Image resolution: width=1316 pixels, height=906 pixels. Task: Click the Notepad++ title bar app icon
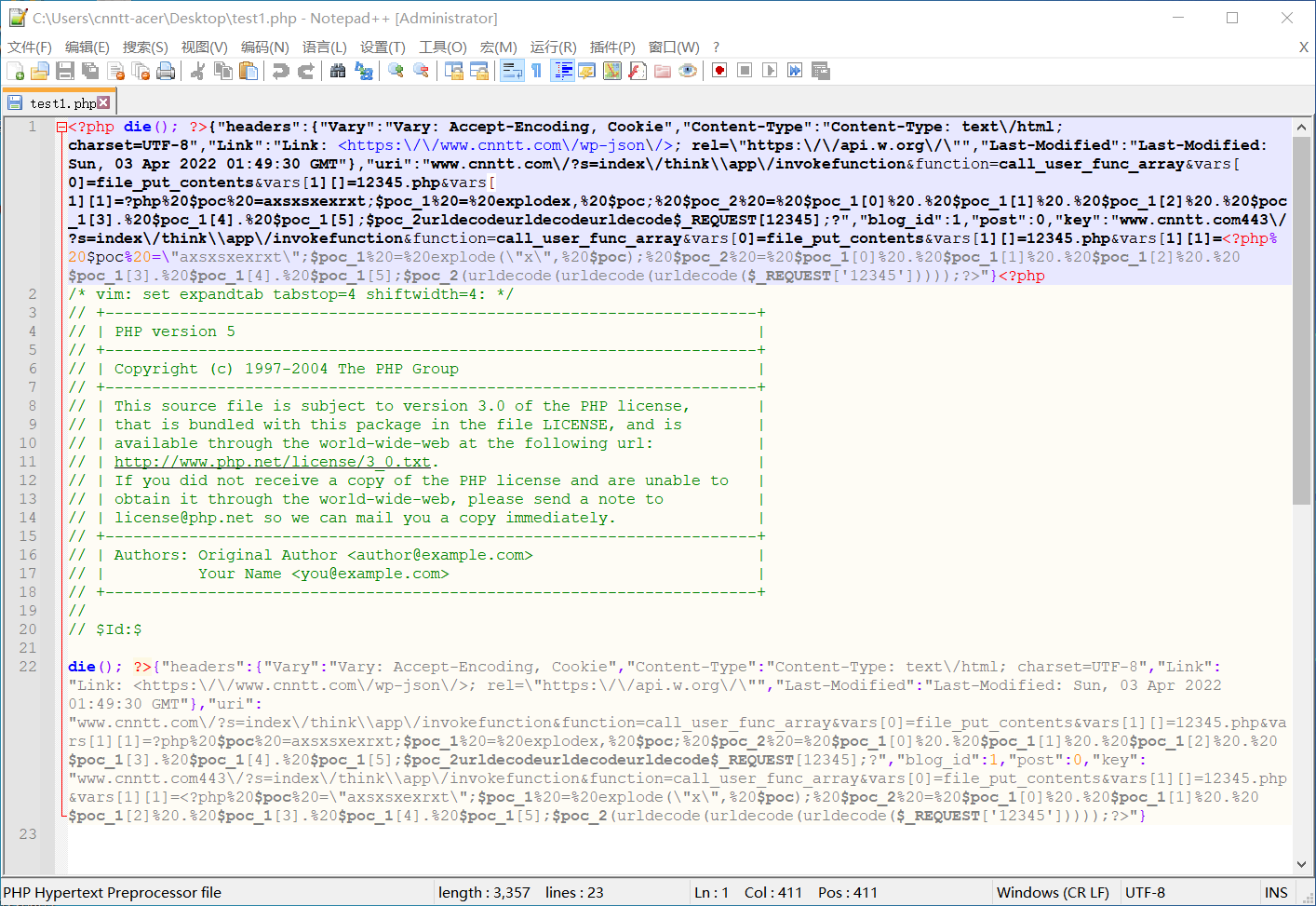(18, 18)
